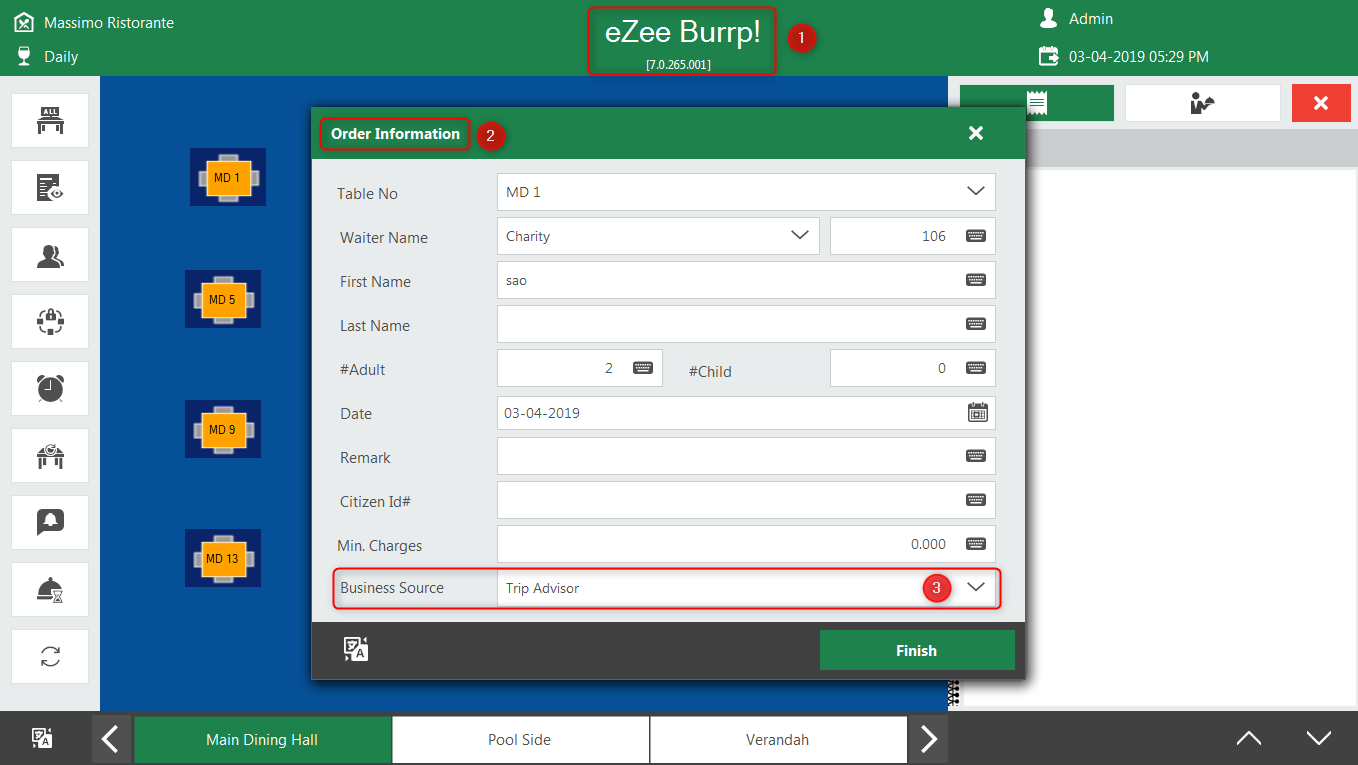
Task: Click into the Citizen Id# field
Action: (746, 500)
